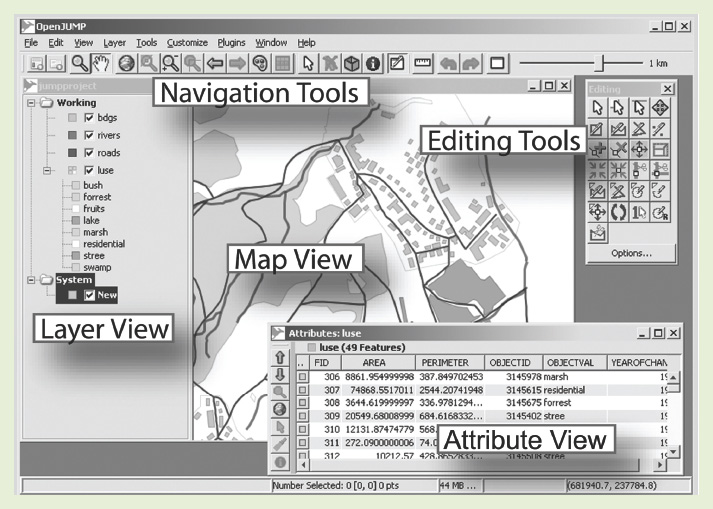Screen dimensions: 713x509
Task: Open the Layer menu
Action: (x=114, y=43)
